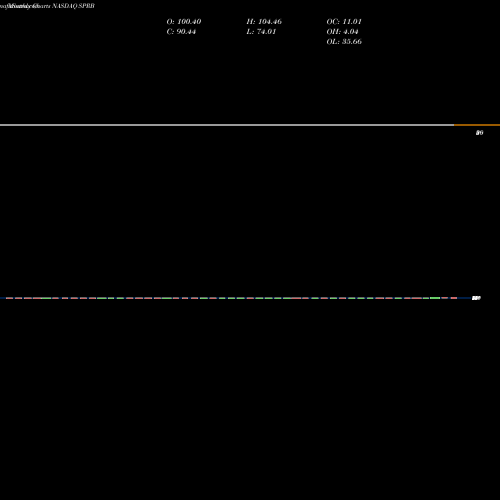Click the orange segment of the horizontal line
The image size is (500, 500).
point(477,125)
